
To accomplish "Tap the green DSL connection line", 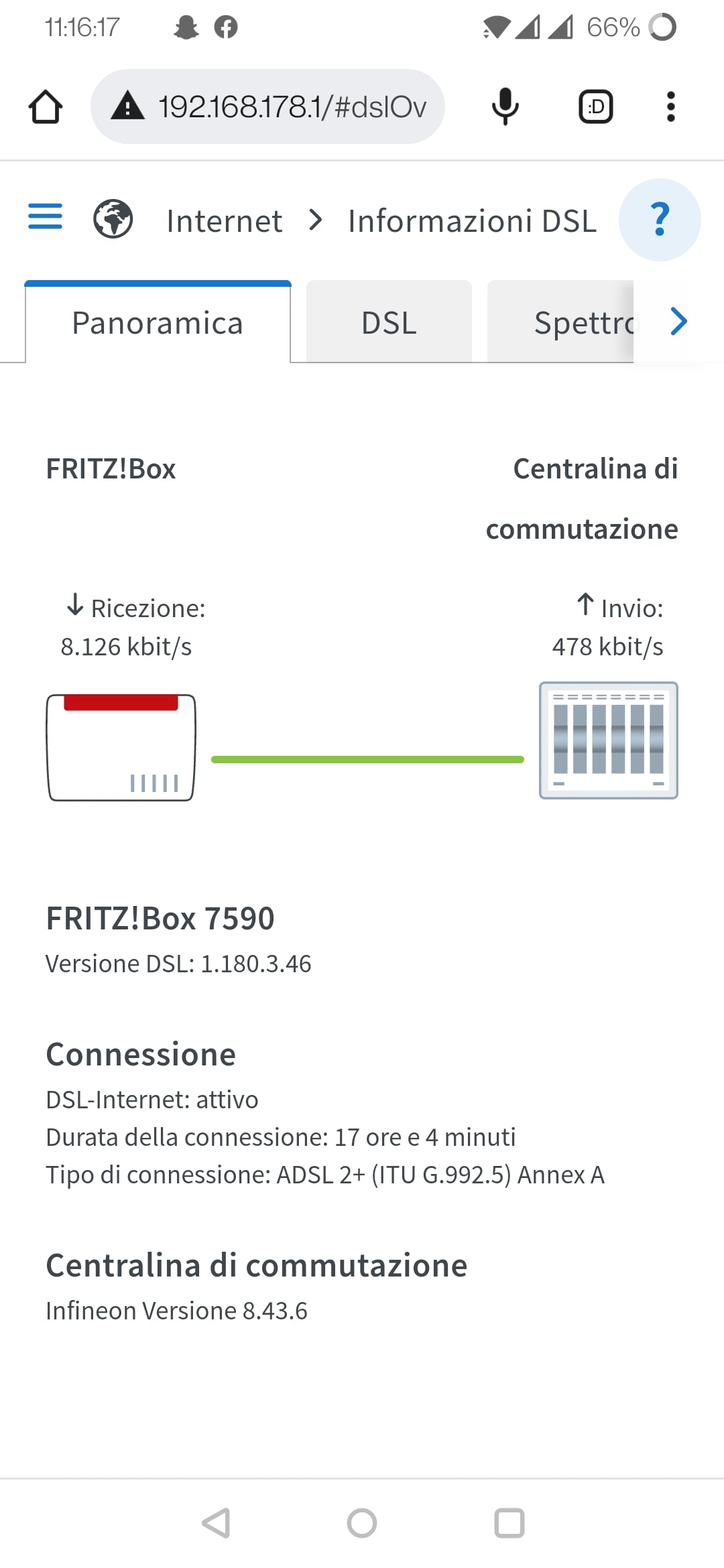I will coord(367,759).
